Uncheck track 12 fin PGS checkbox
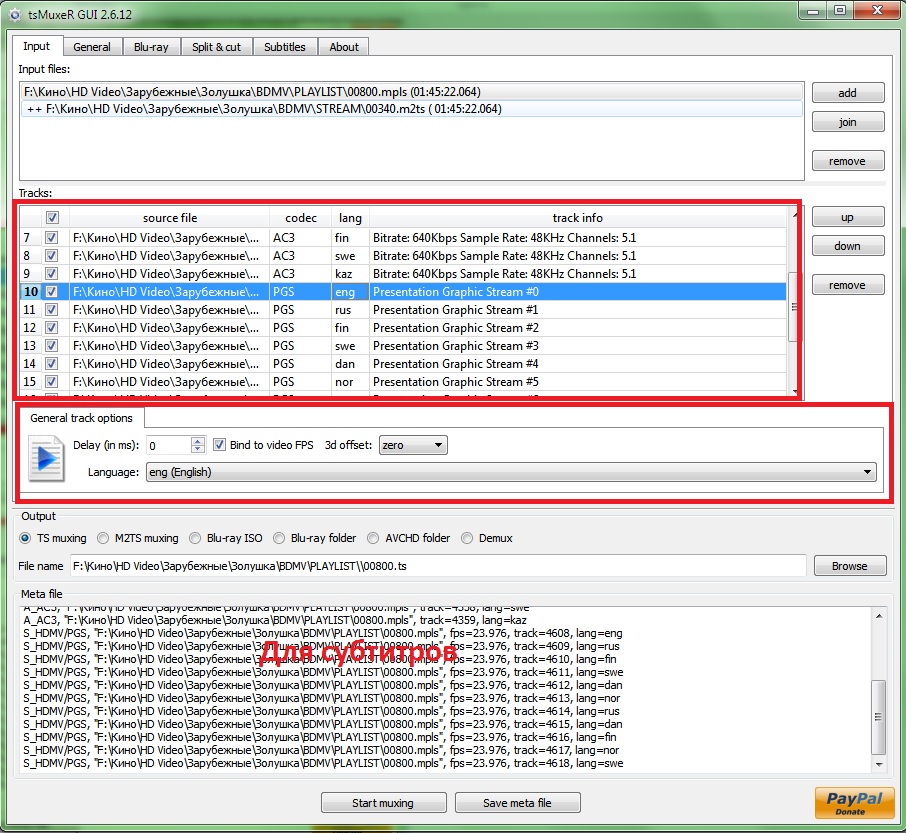This screenshot has width=906, height=833. [x=51, y=328]
